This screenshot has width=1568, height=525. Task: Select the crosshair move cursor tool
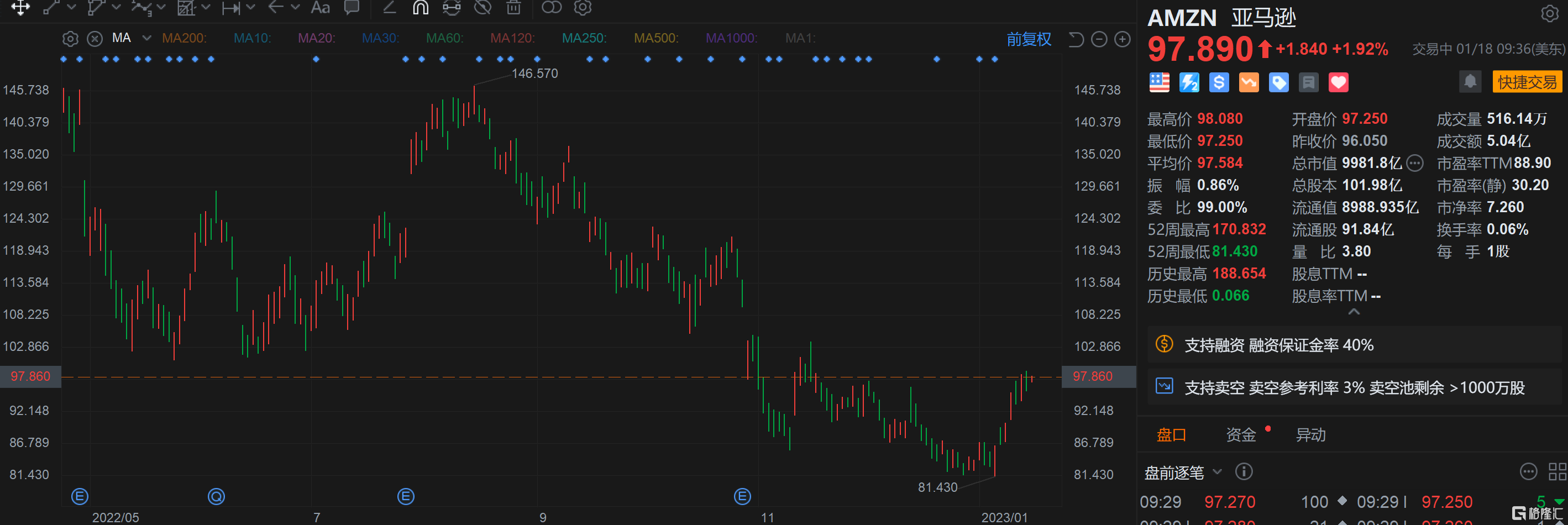[x=20, y=7]
